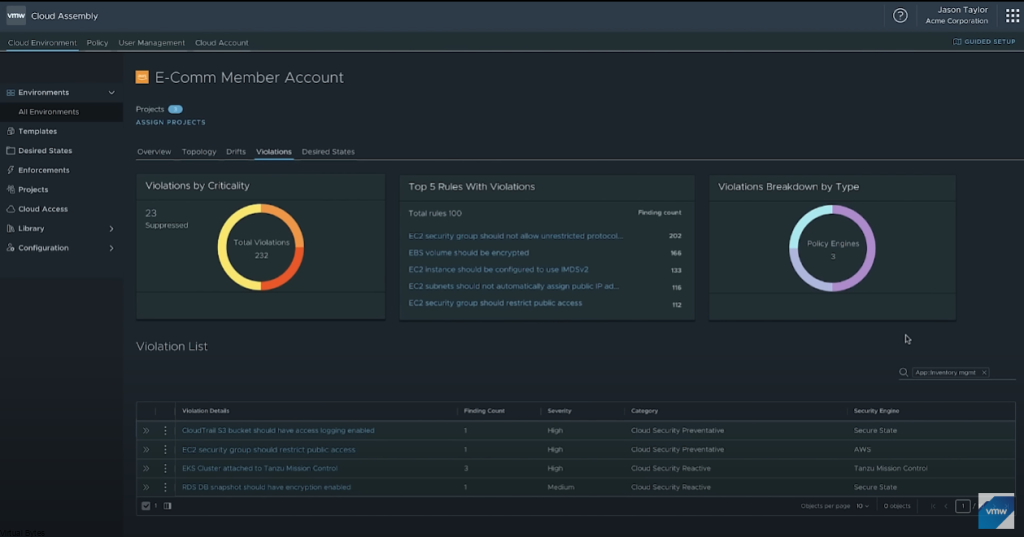Click the ASSIGN PROJECTS link
Viewport: 1024px width, 537px height.
[x=170, y=122]
